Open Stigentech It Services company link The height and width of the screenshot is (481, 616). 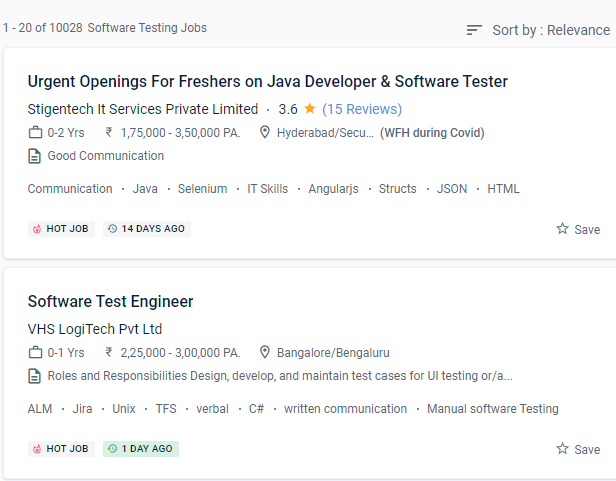coord(142,109)
